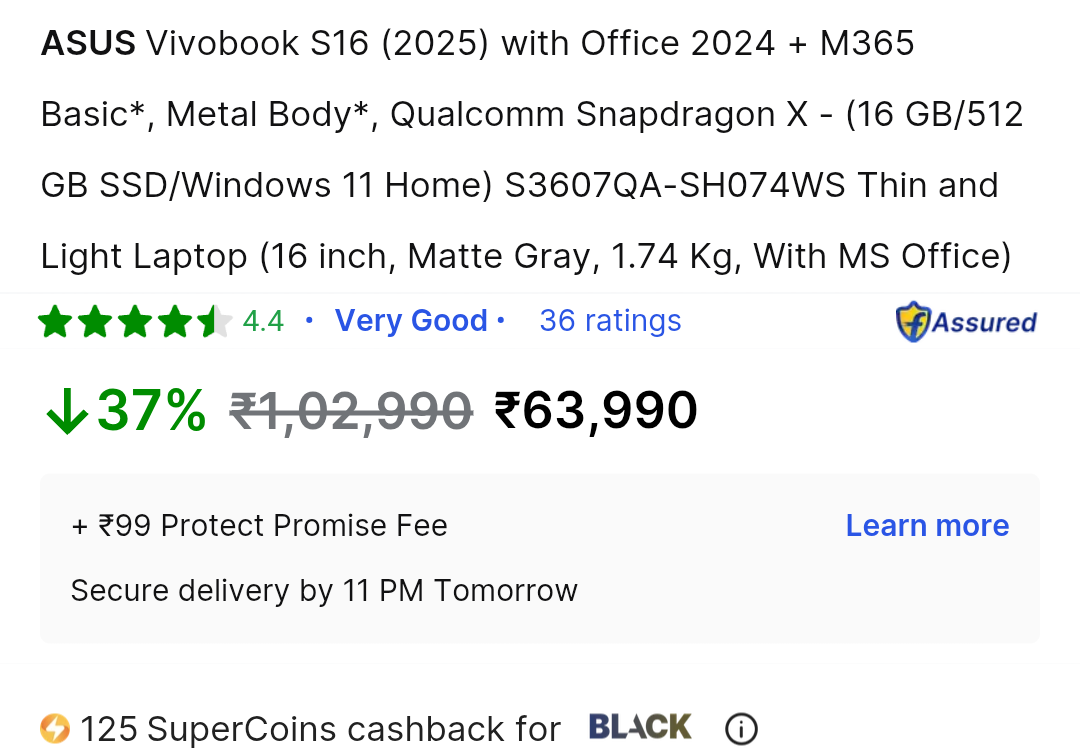Image resolution: width=1080 pixels, height=756 pixels.
Task: Click the first green rating star
Action: pyautogui.click(x=55, y=322)
